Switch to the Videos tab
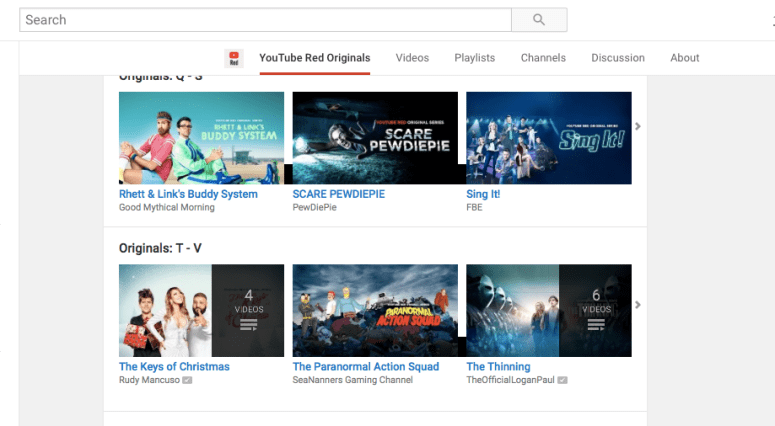This screenshot has width=775, height=426. 412,58
